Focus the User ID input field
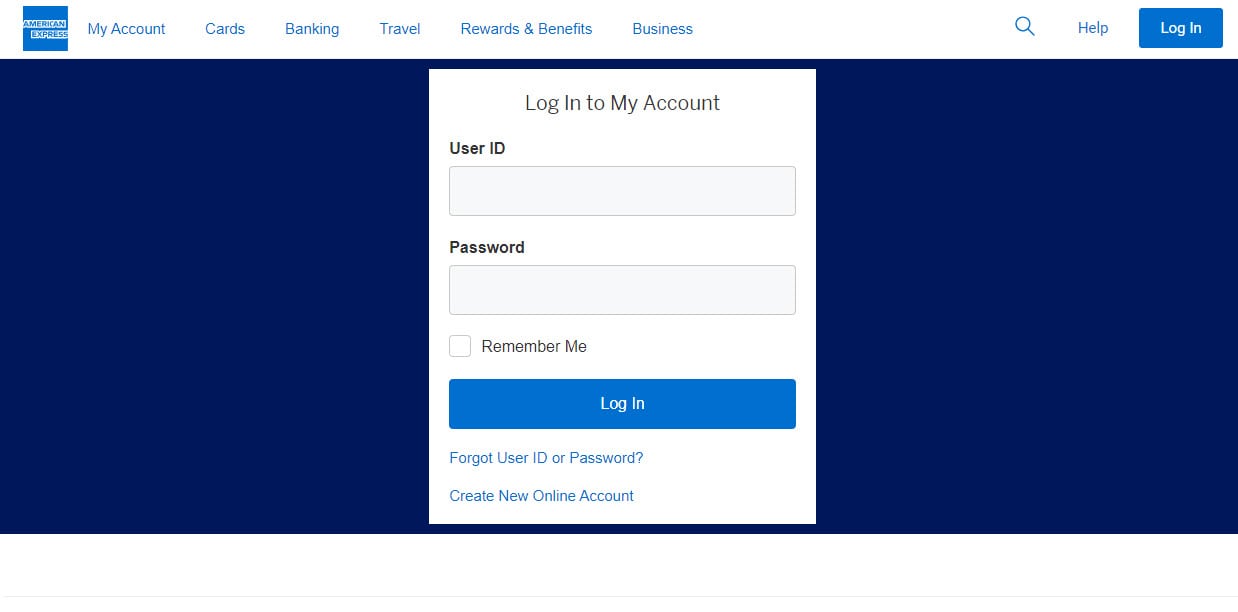Image resolution: width=1238 pixels, height=612 pixels. pyautogui.click(x=622, y=191)
